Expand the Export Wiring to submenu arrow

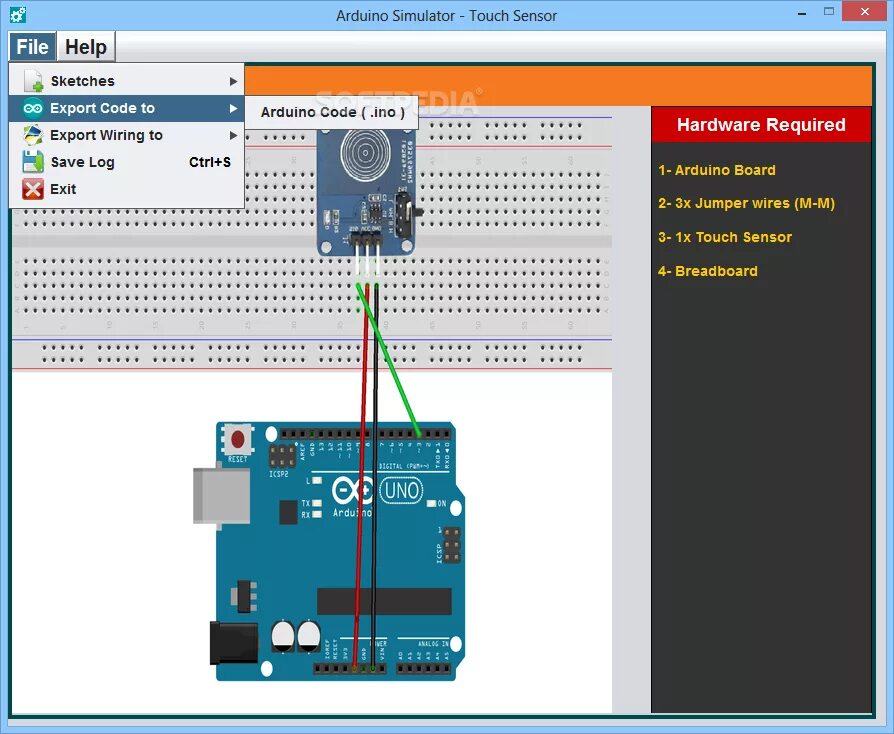click(233, 135)
